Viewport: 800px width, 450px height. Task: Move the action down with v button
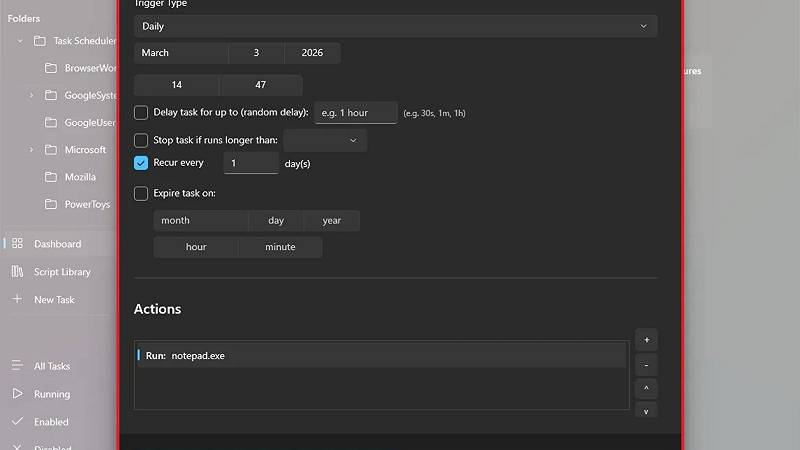coord(646,411)
